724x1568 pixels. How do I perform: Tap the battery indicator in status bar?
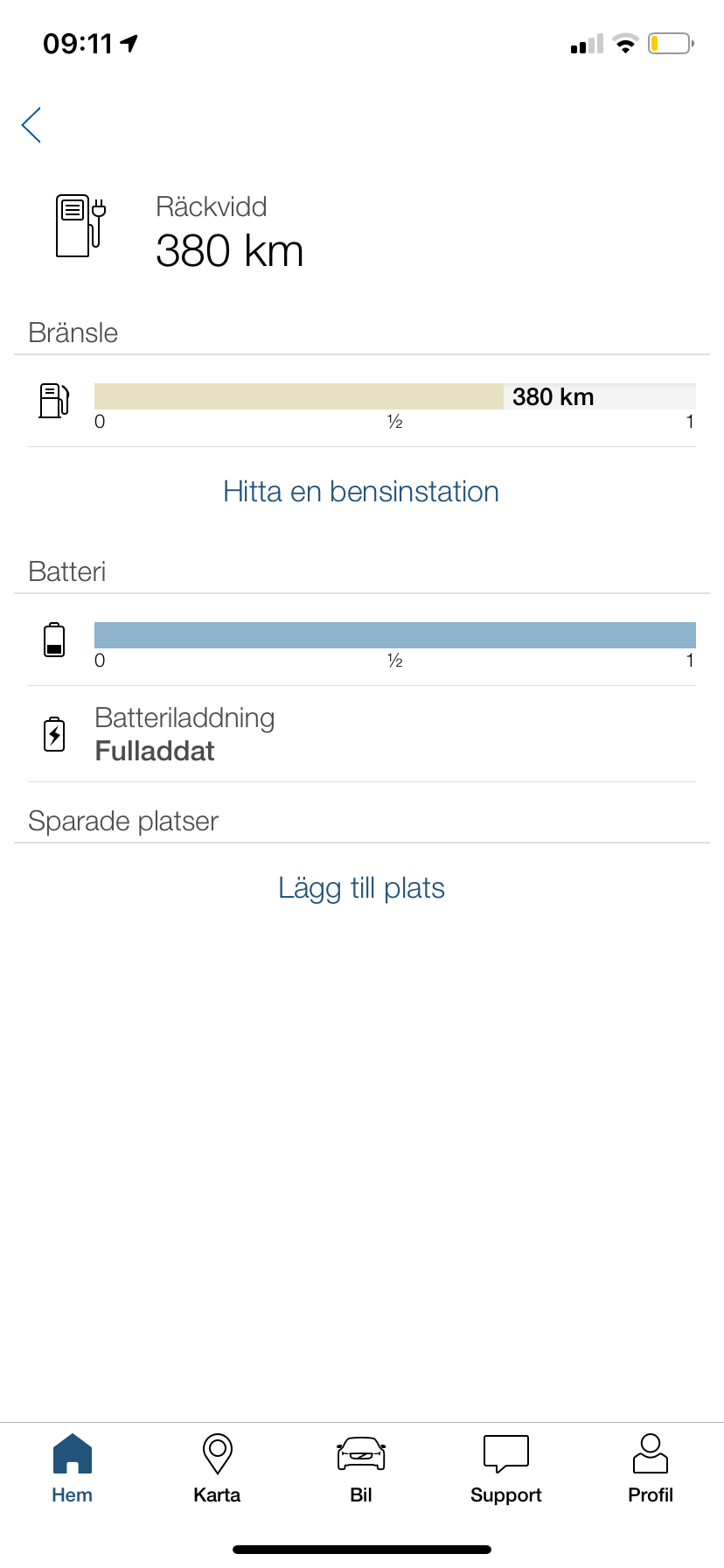[x=671, y=43]
